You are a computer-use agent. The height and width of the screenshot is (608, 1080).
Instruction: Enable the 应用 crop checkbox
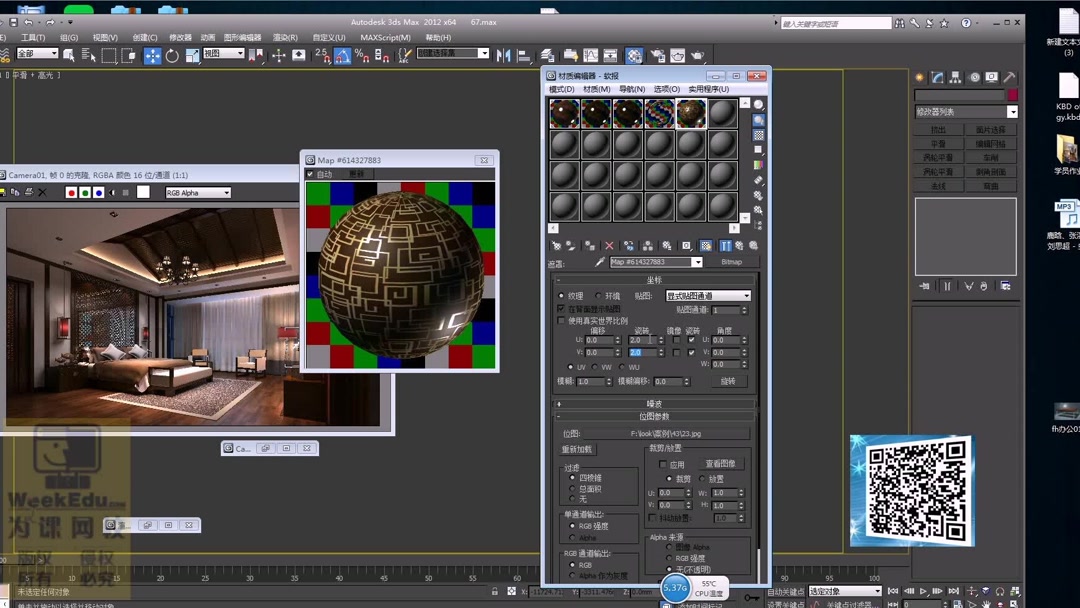tap(663, 465)
